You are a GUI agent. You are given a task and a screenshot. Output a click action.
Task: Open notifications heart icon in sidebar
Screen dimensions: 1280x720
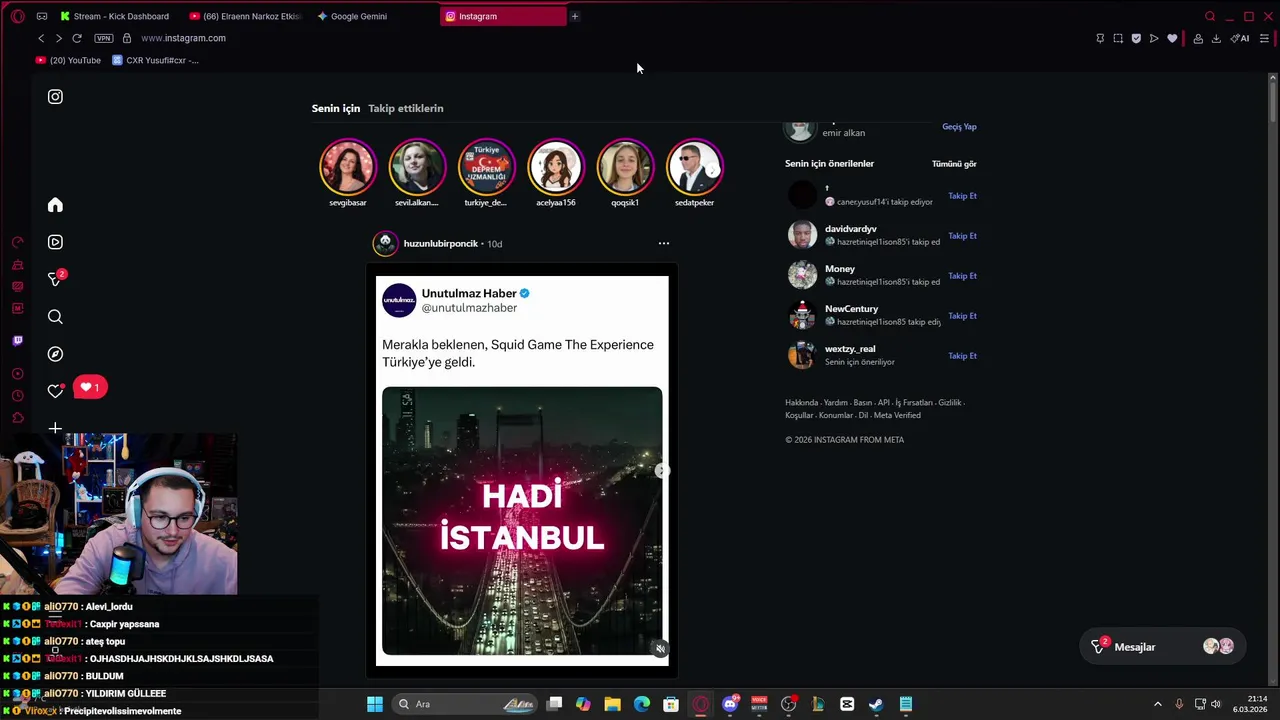point(55,391)
